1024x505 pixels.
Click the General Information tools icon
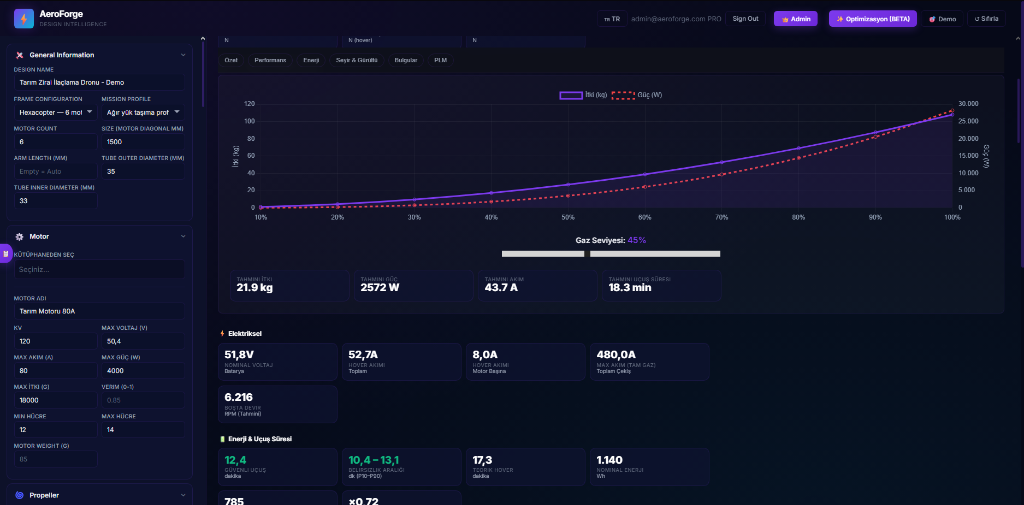click(x=20, y=55)
